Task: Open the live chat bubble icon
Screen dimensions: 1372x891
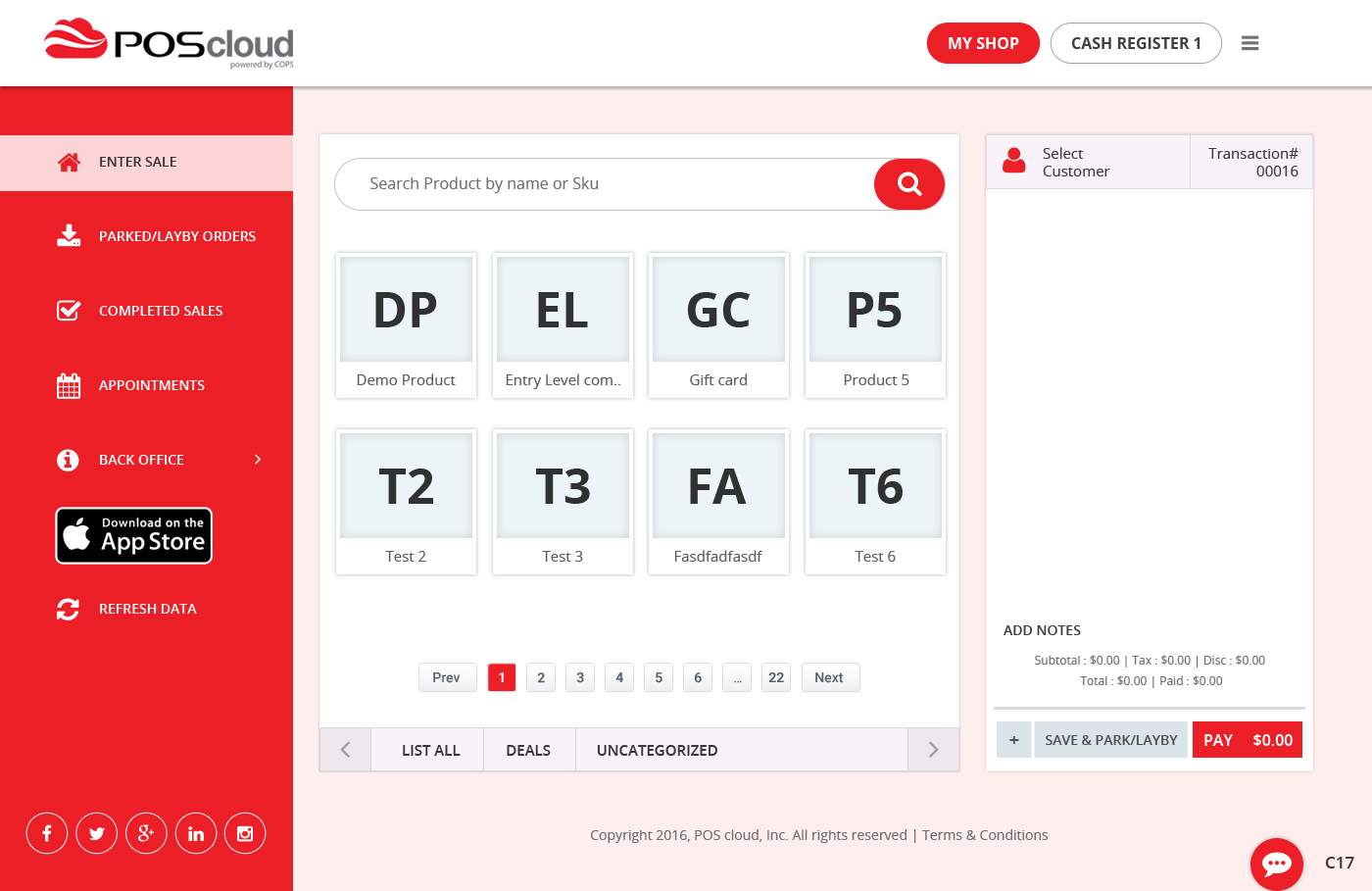Action: click(x=1276, y=864)
